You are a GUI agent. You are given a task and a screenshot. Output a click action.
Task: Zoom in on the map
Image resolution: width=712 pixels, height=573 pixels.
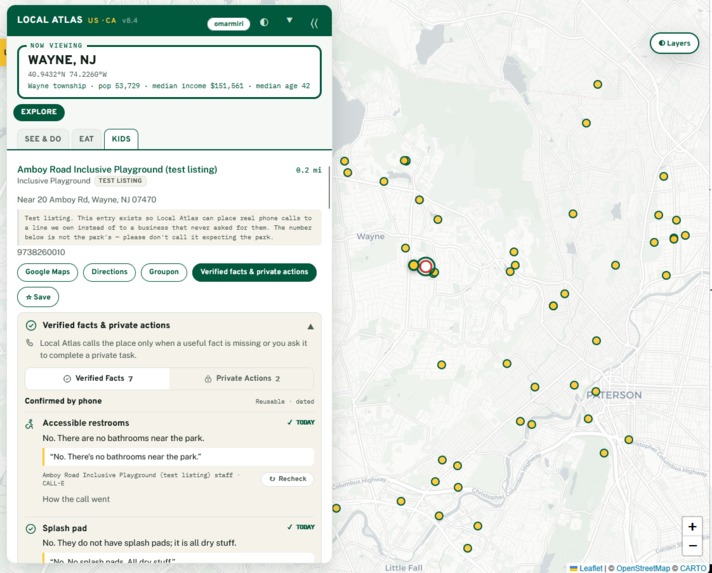coord(692,527)
